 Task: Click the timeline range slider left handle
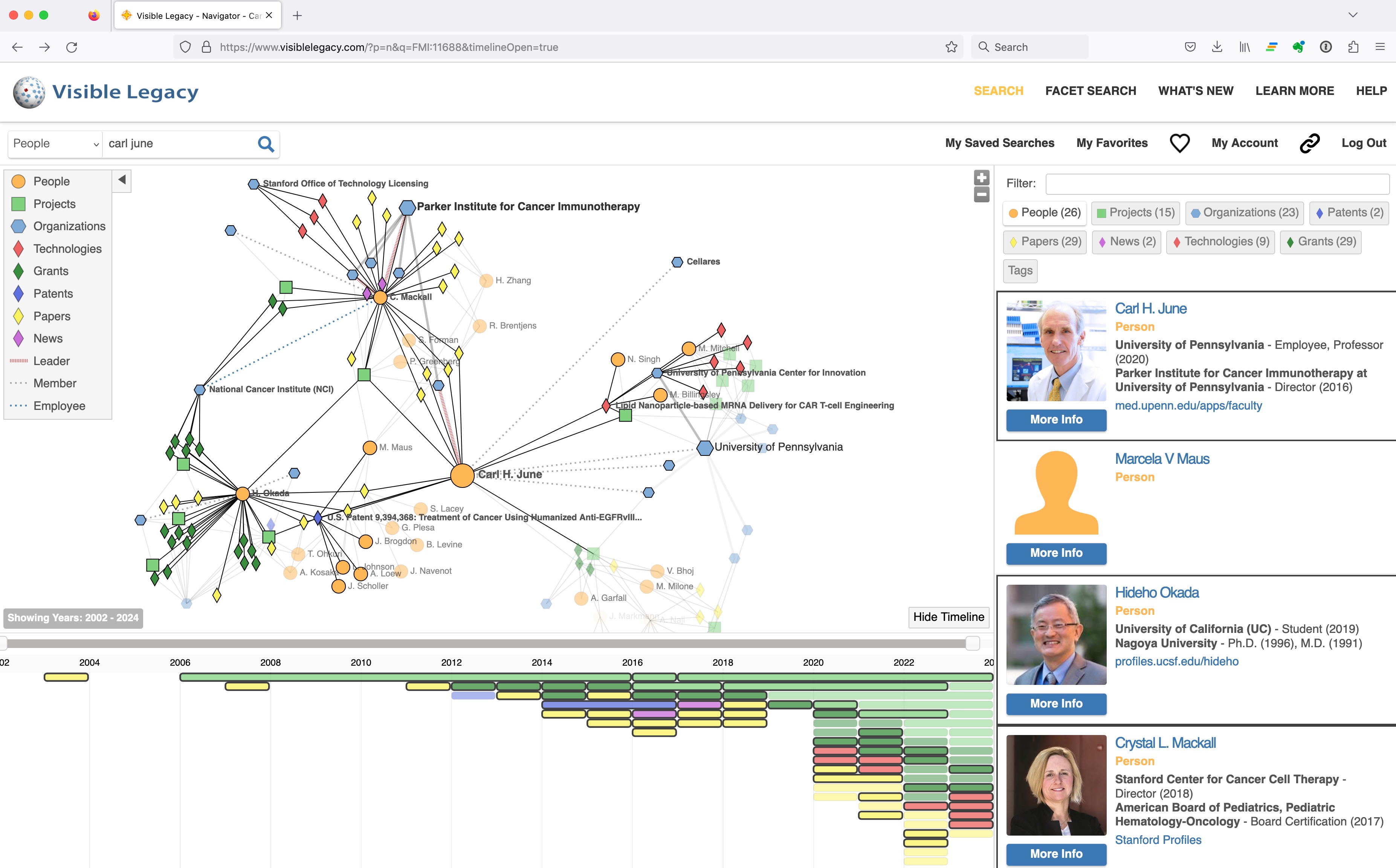3,643
